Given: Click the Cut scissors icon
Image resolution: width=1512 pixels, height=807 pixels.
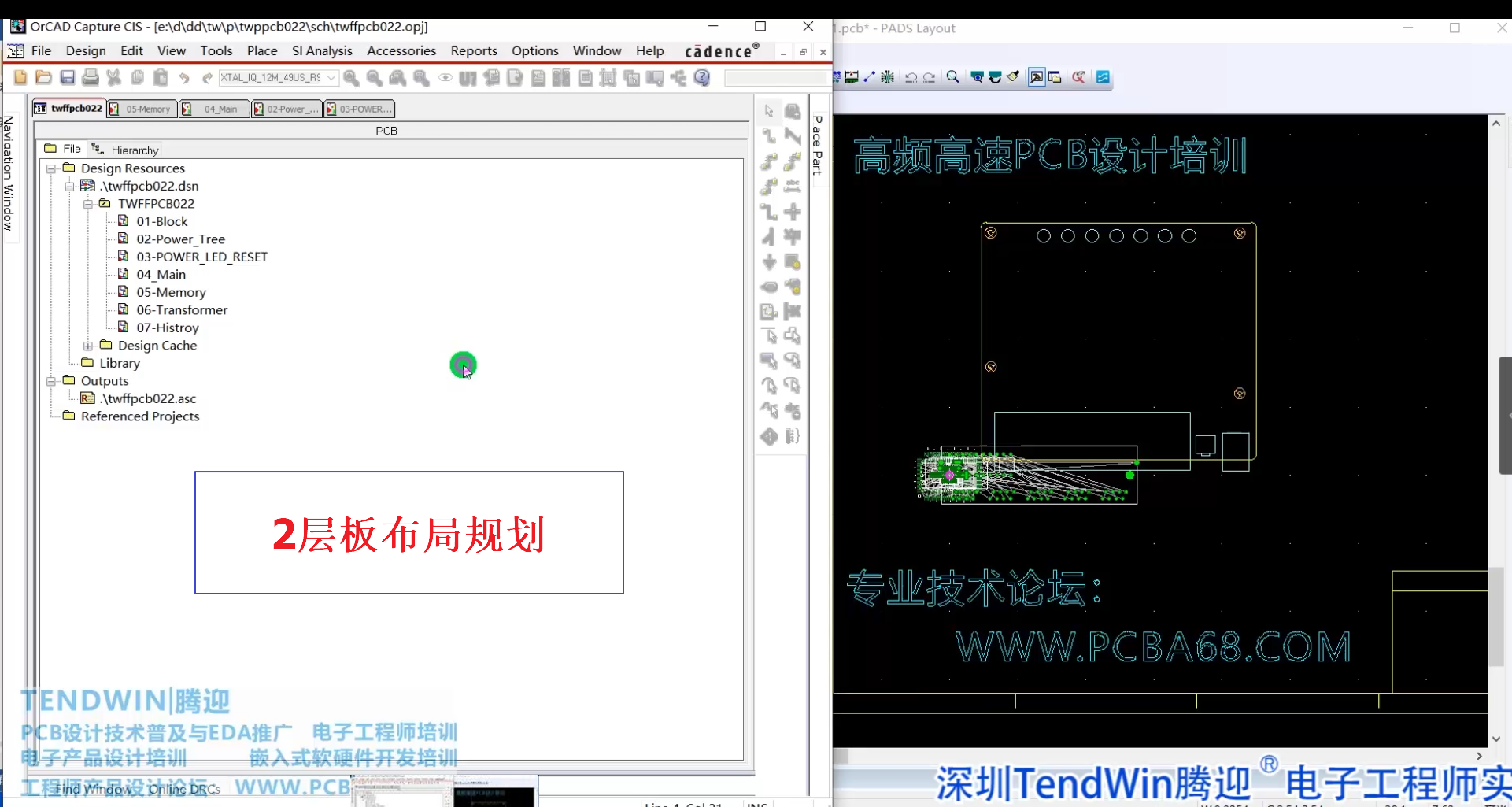Looking at the screenshot, I should pos(114,77).
